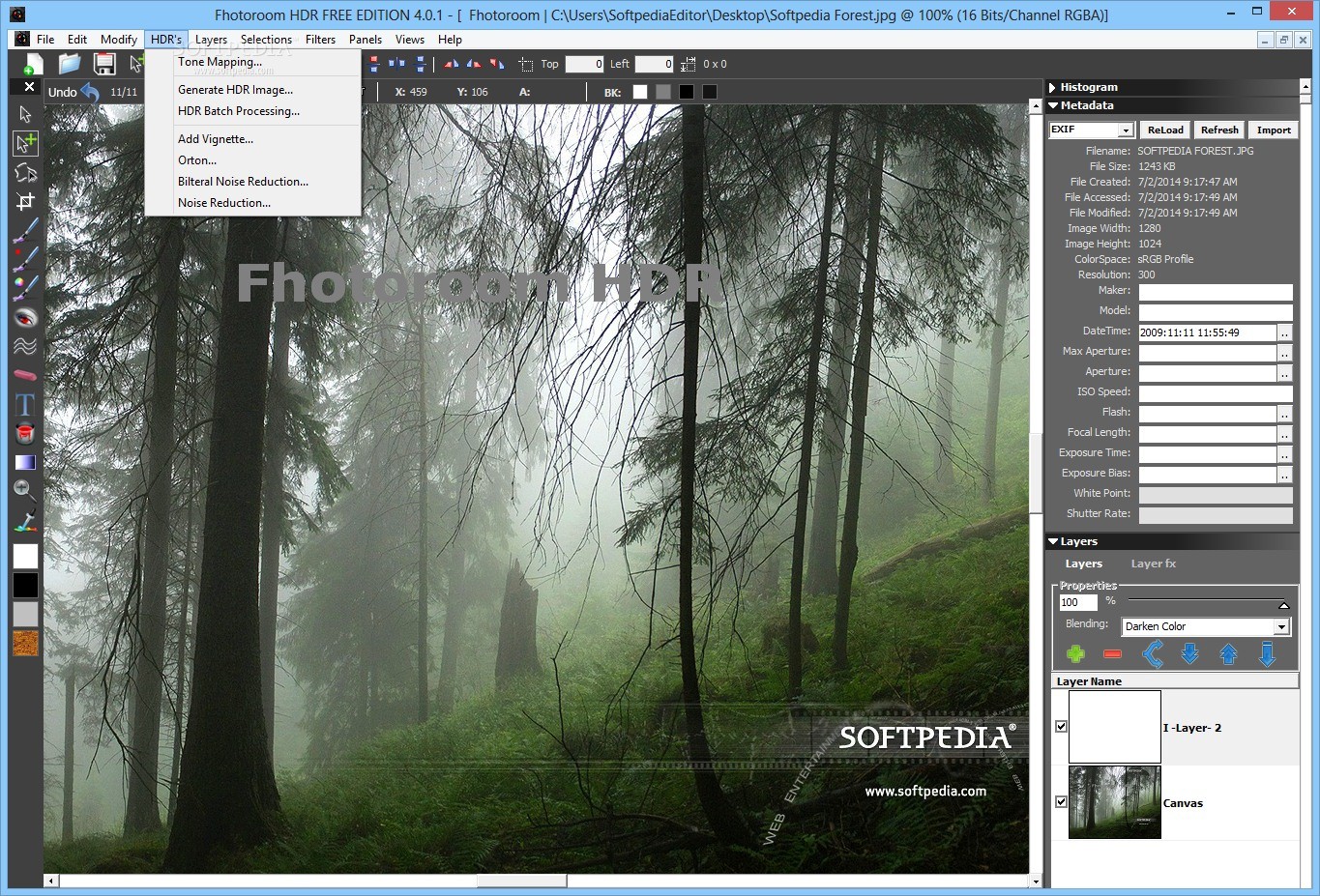
Task: Choose the Gradient tool
Action: pyautogui.click(x=25, y=462)
